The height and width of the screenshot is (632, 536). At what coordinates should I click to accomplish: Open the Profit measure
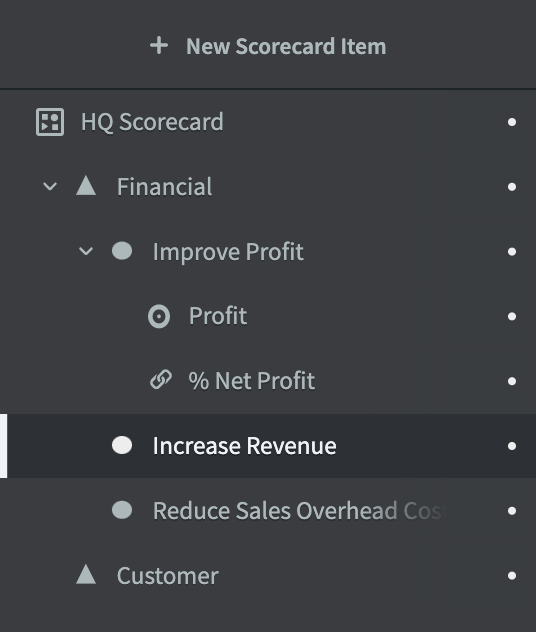(218, 316)
